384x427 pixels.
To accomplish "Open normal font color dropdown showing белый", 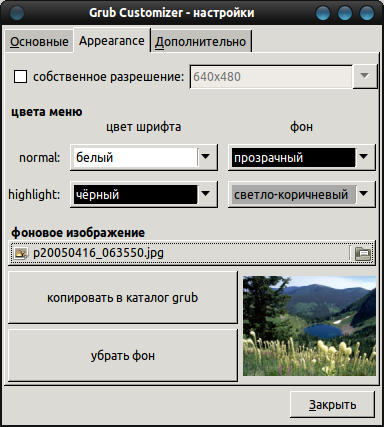I will (144, 157).
